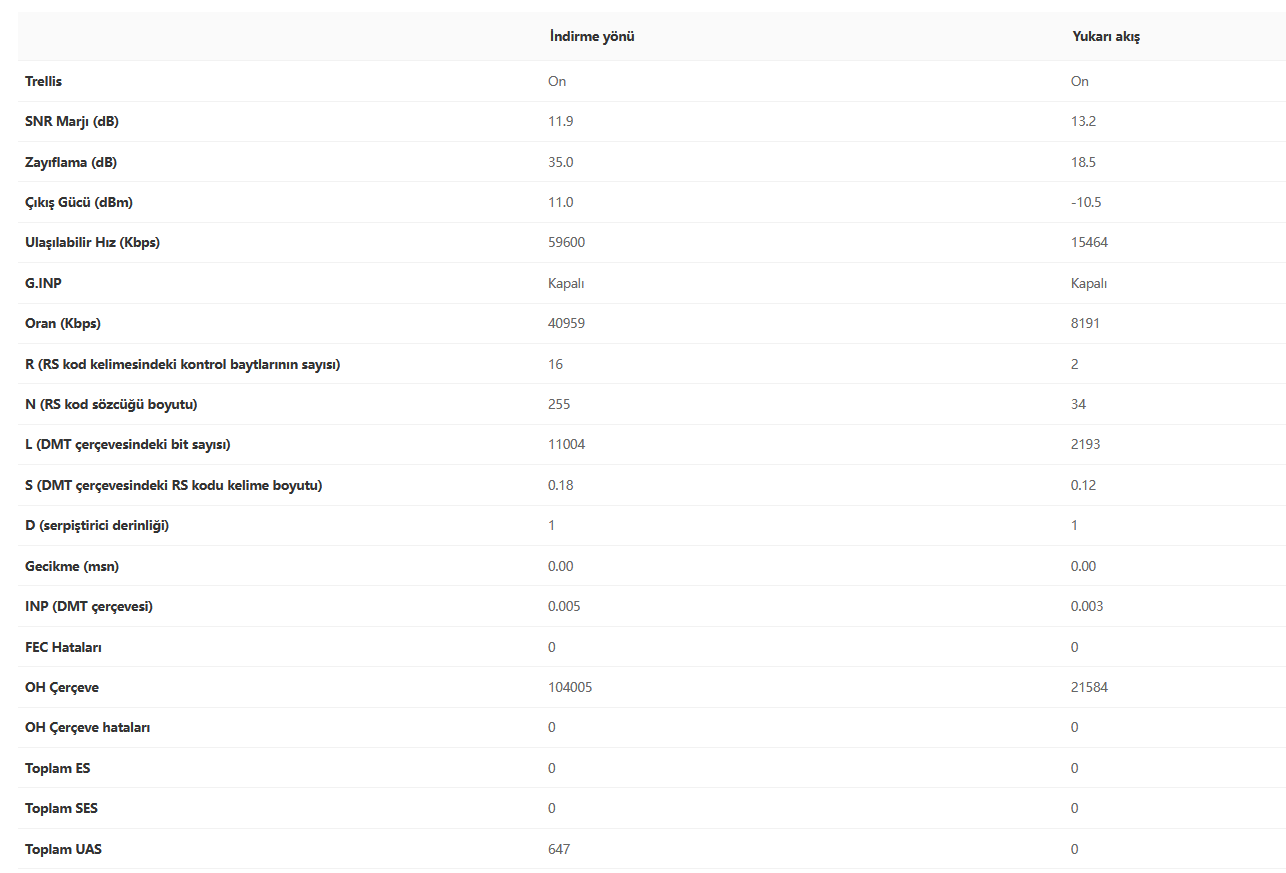The image size is (1286, 873).
Task: Click downstream SNR margin value 11.9
Action: (x=560, y=121)
